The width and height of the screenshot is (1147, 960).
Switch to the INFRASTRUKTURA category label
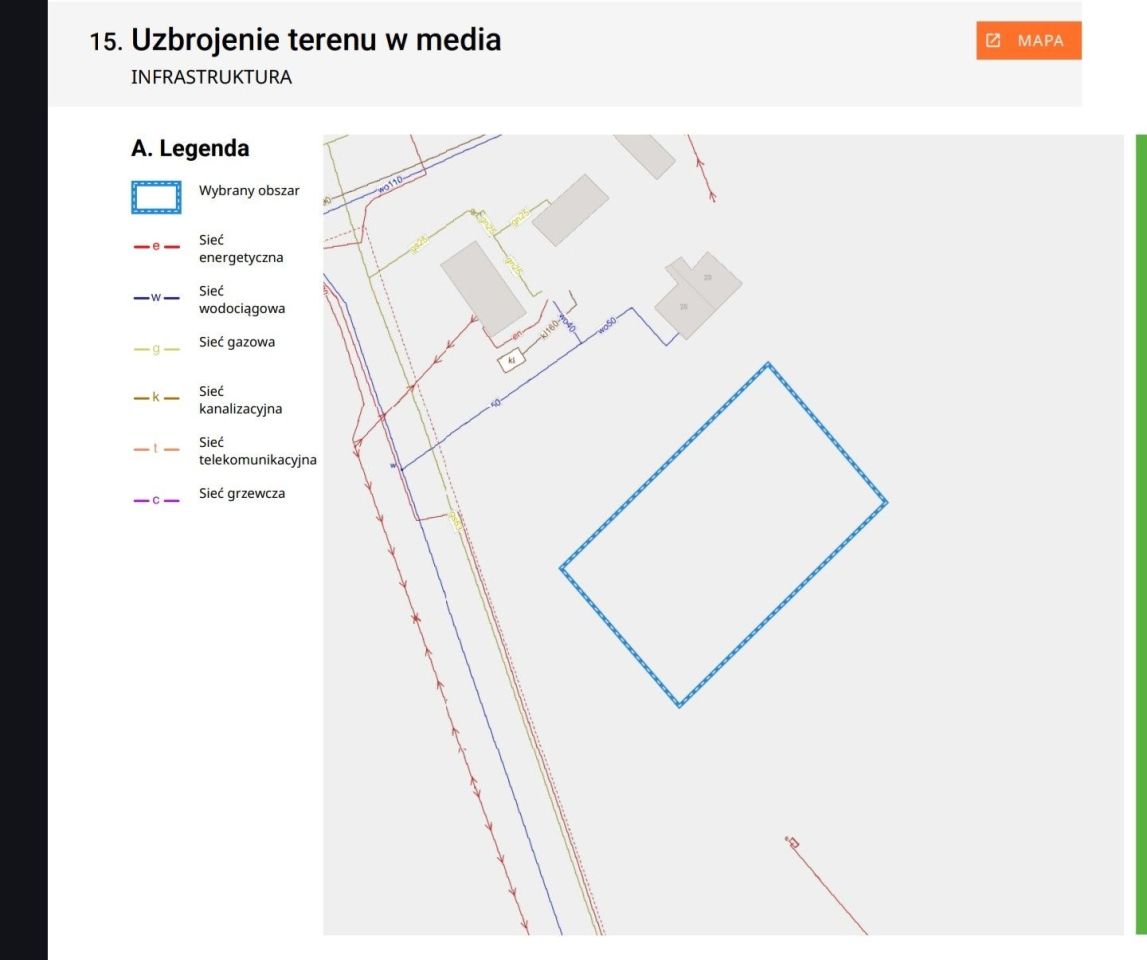[211, 77]
